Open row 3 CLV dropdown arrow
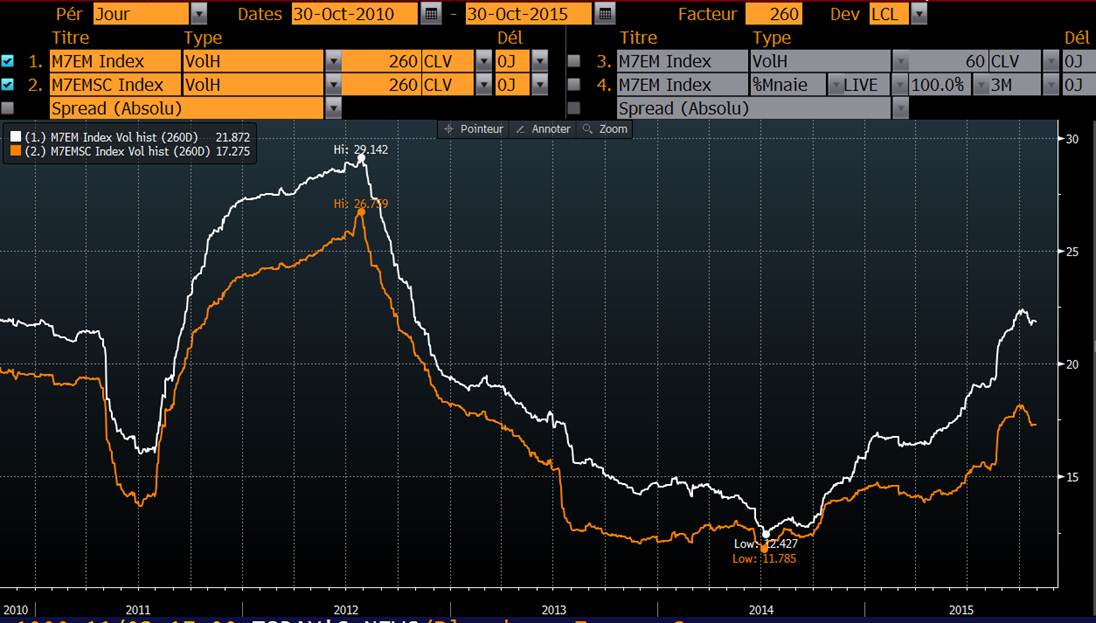This screenshot has height=623, width=1096. click(x=1051, y=62)
